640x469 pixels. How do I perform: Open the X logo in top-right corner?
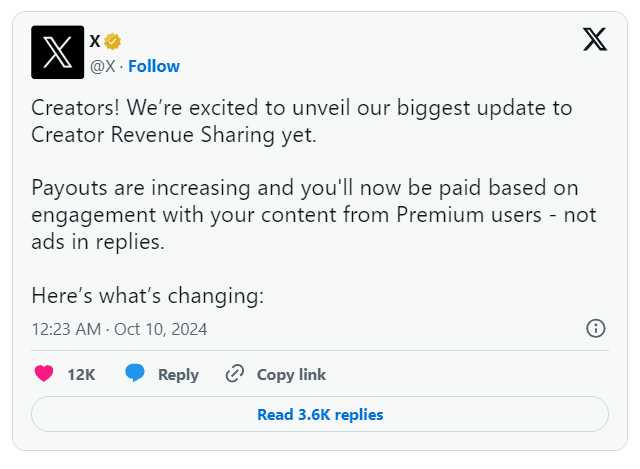pyautogui.click(x=594, y=40)
